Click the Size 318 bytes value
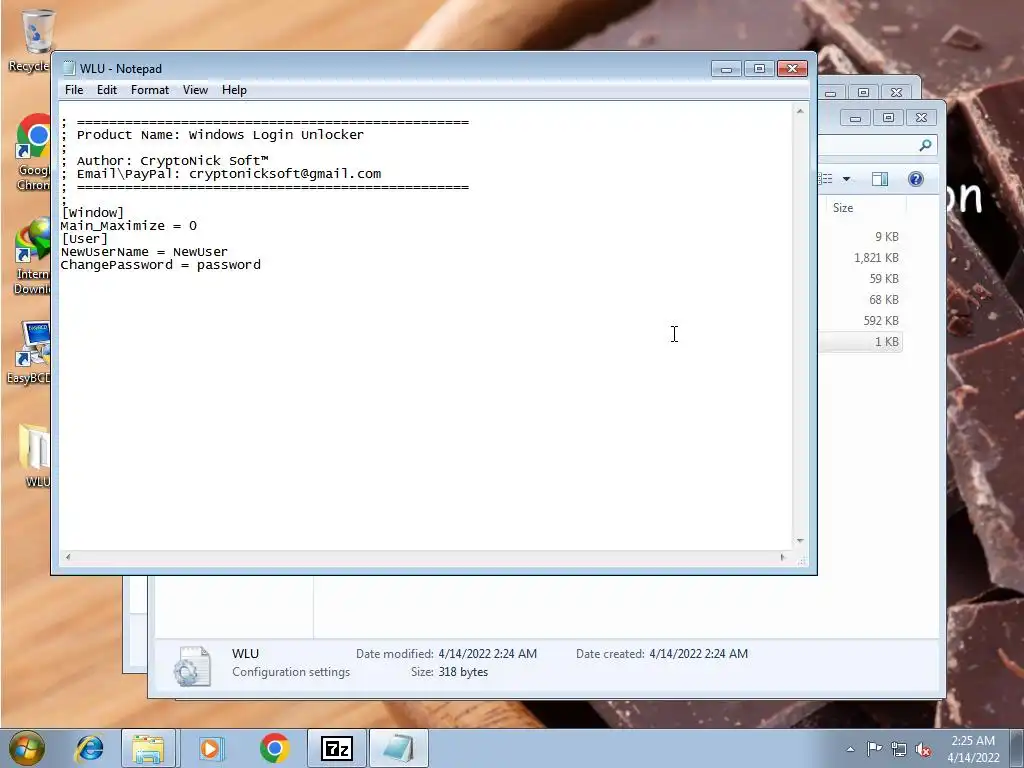 (463, 672)
